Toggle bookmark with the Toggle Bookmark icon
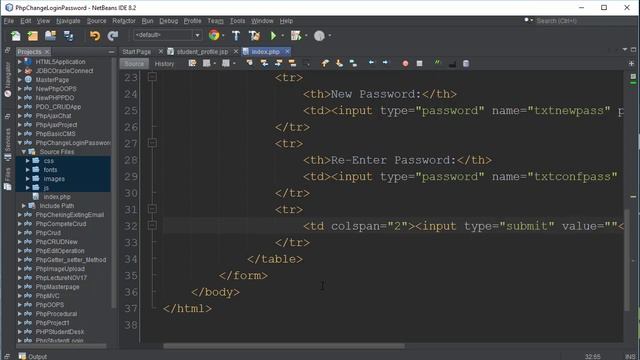 pos(353,63)
